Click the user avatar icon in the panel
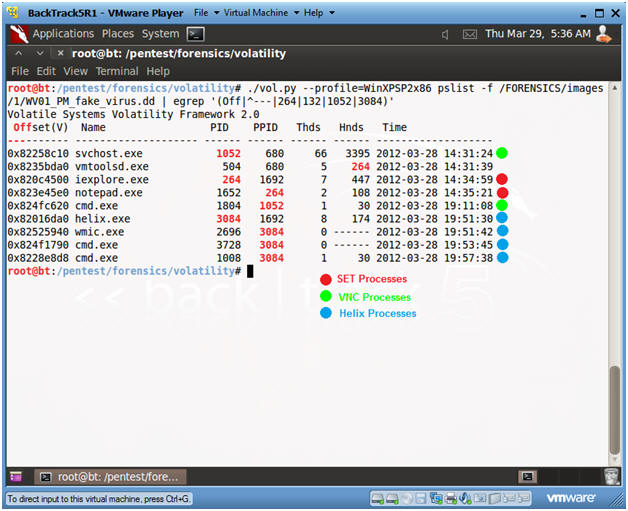 click(x=604, y=34)
